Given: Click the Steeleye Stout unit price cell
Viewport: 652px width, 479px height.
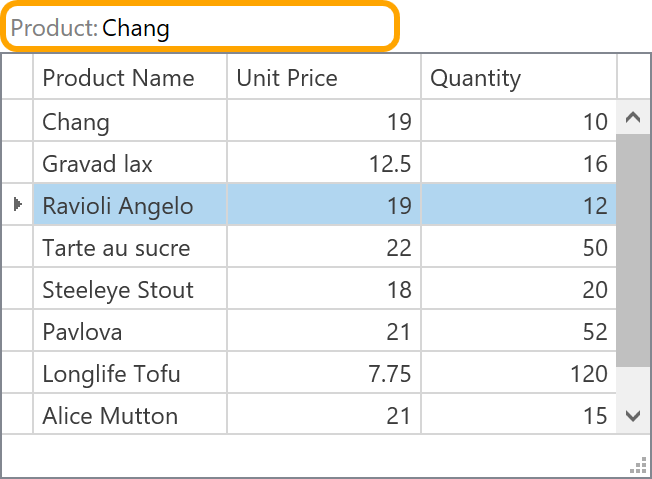Looking at the screenshot, I should [323, 290].
